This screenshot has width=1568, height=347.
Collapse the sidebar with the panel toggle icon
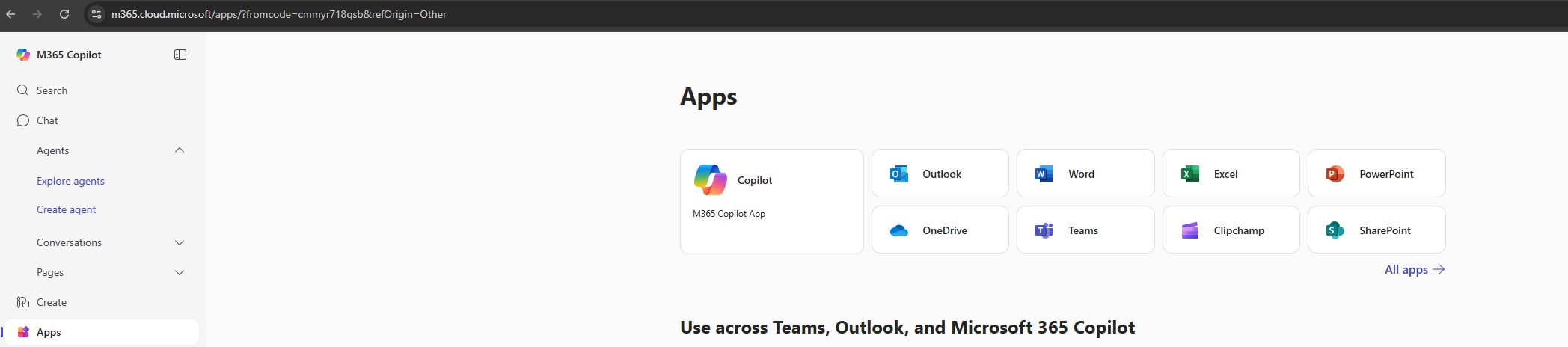click(x=180, y=55)
